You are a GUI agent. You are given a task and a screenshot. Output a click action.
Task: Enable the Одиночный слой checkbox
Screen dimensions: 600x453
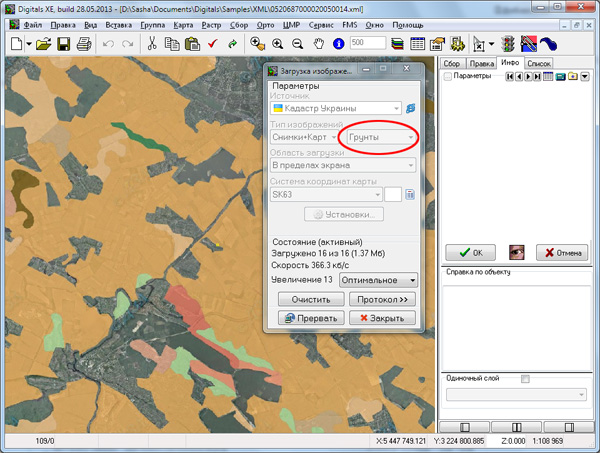(525, 379)
